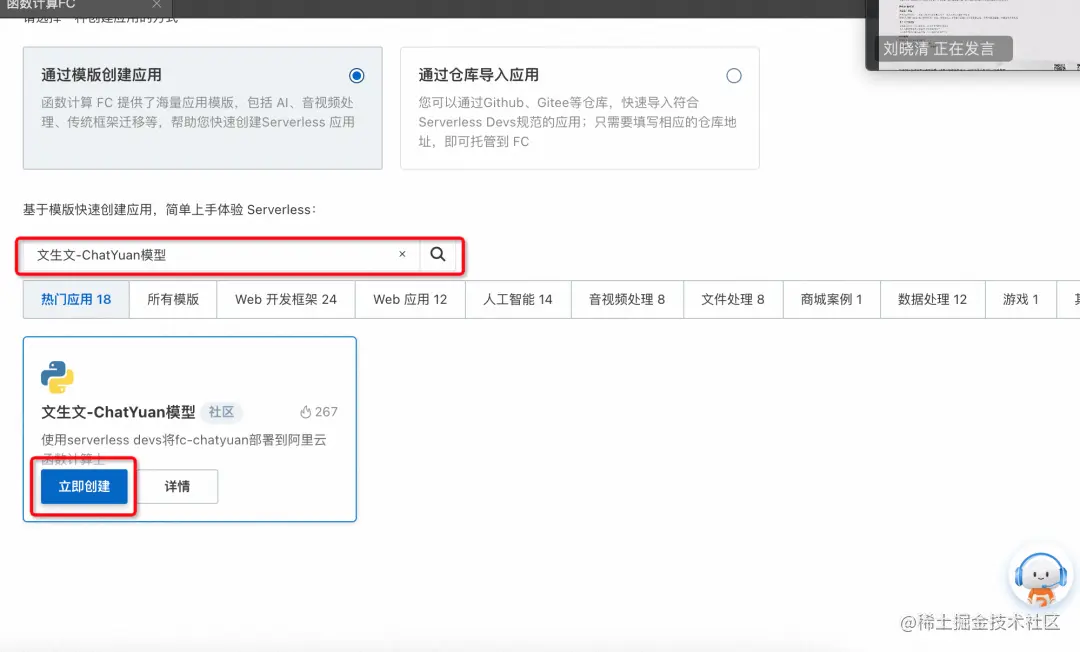Open 数据处理 12 tab
The height and width of the screenshot is (652, 1080).
click(933, 299)
